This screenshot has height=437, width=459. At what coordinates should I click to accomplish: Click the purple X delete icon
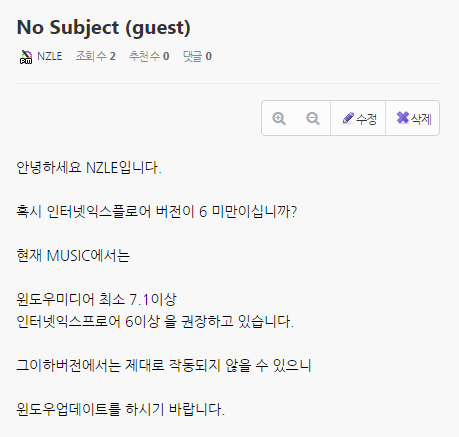(x=403, y=118)
